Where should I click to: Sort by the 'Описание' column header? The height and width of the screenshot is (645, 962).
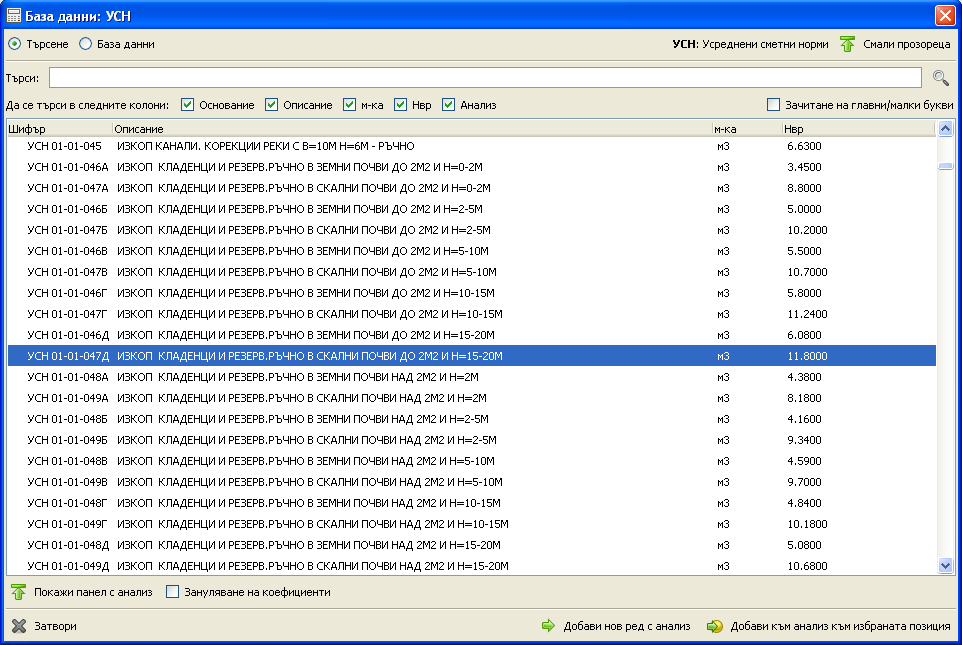pyautogui.click(x=410, y=129)
